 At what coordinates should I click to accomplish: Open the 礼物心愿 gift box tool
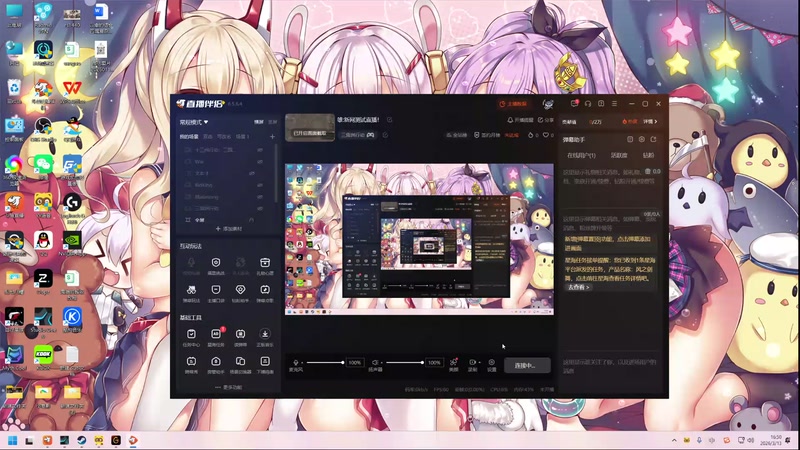(265, 266)
